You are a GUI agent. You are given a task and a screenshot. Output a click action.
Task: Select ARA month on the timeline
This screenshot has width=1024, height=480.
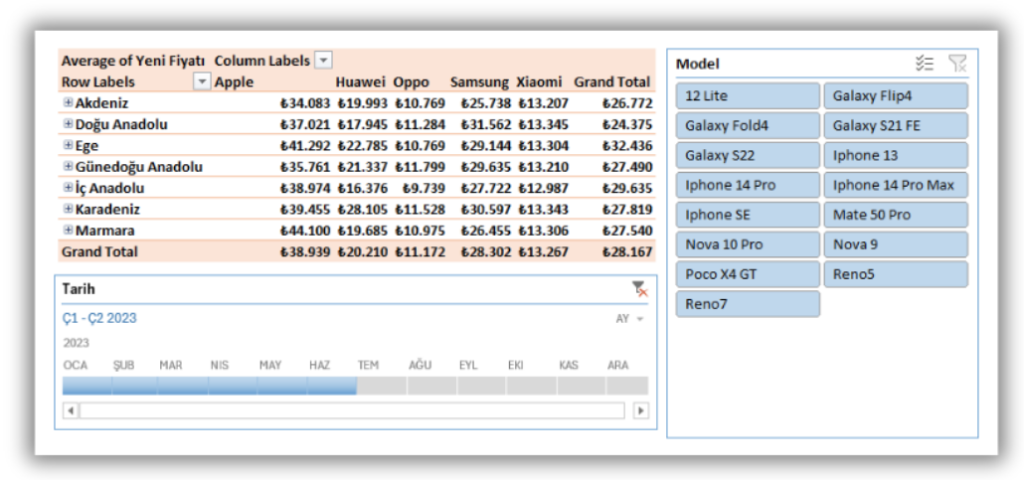(627, 385)
